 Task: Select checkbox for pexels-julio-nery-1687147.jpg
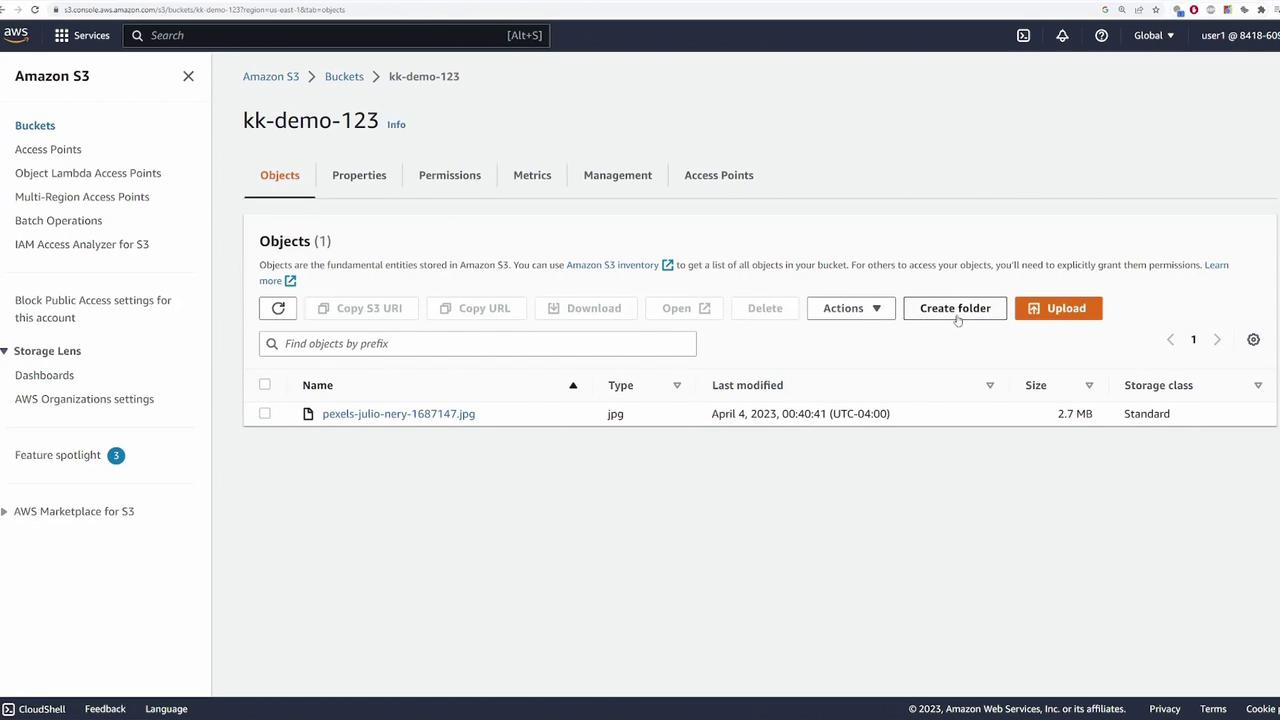(x=265, y=414)
